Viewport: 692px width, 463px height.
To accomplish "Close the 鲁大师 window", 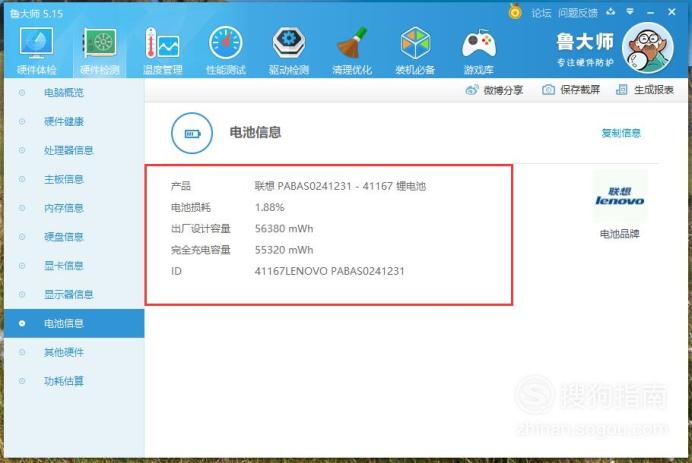I will [x=672, y=12].
